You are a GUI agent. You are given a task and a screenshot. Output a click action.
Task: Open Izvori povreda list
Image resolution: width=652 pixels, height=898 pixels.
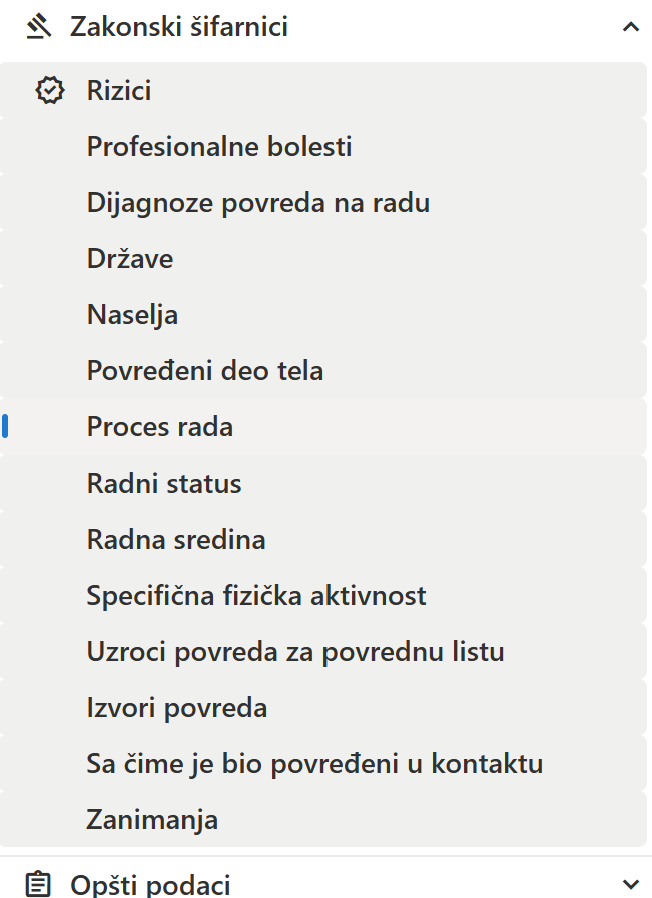pyautogui.click(x=324, y=708)
